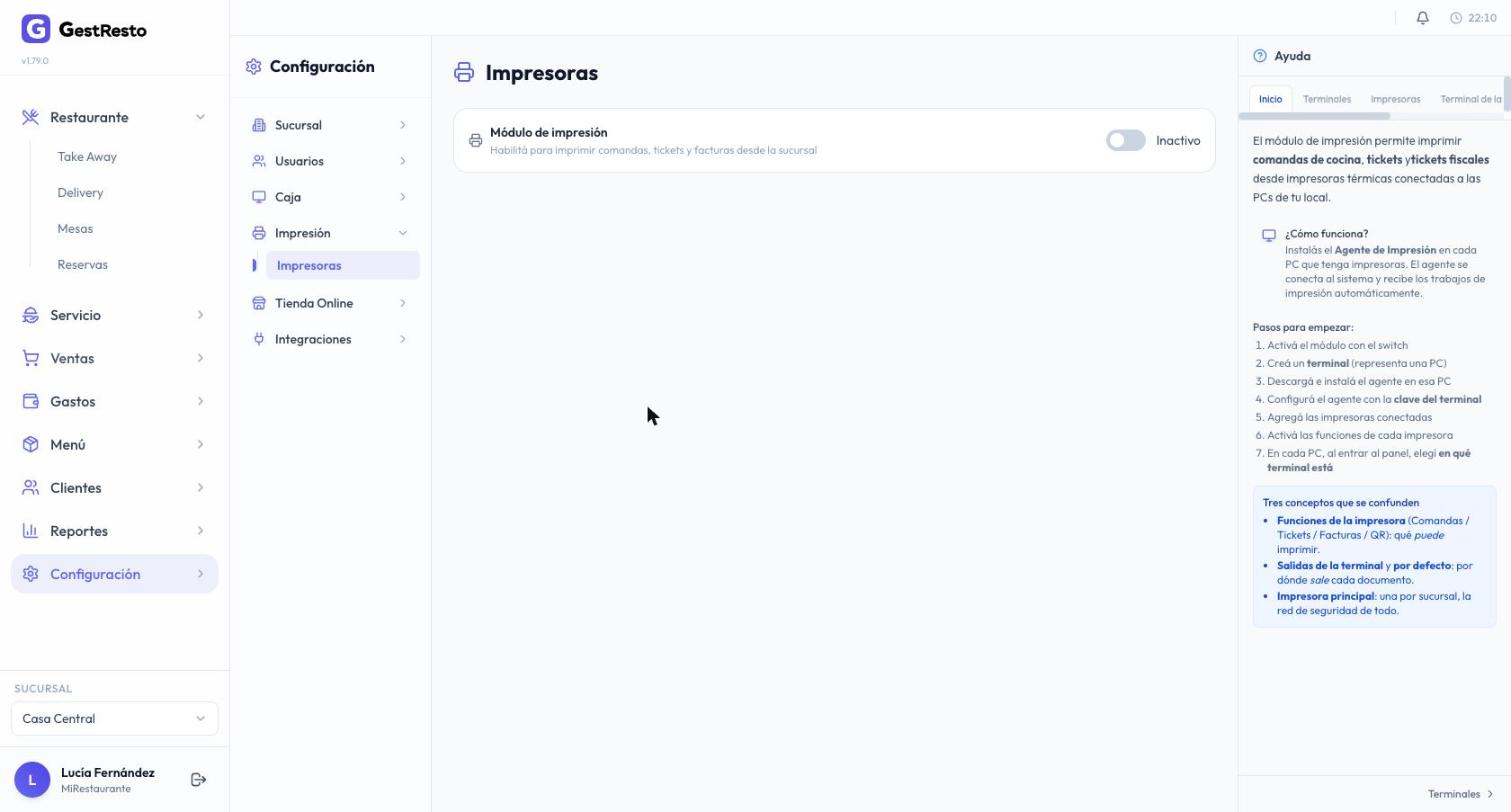The height and width of the screenshot is (812, 1511).
Task: Switch to the Impresoras help tab
Action: (x=1395, y=99)
